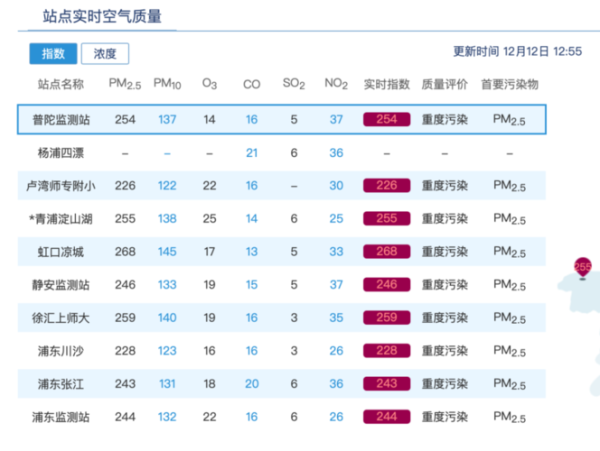This screenshot has width=600, height=451.
Task: Select the 静安监测站 station name
Action: point(60,285)
